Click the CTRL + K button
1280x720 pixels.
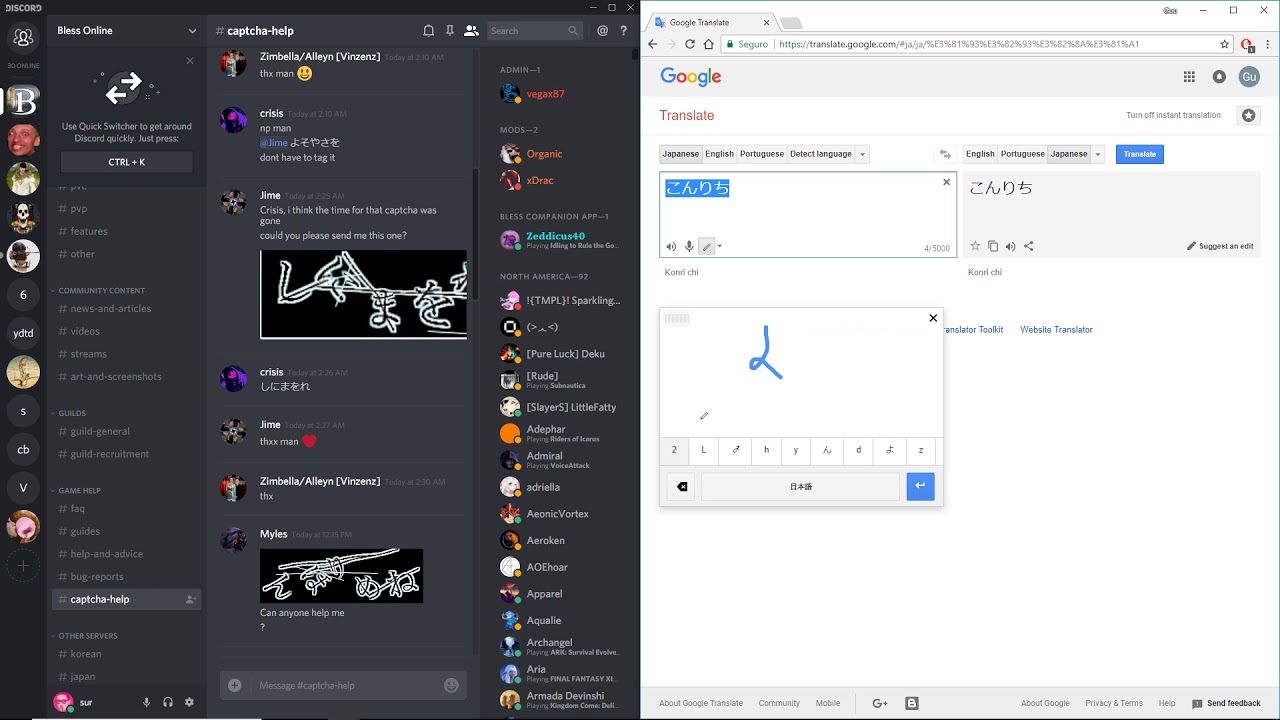click(x=127, y=162)
